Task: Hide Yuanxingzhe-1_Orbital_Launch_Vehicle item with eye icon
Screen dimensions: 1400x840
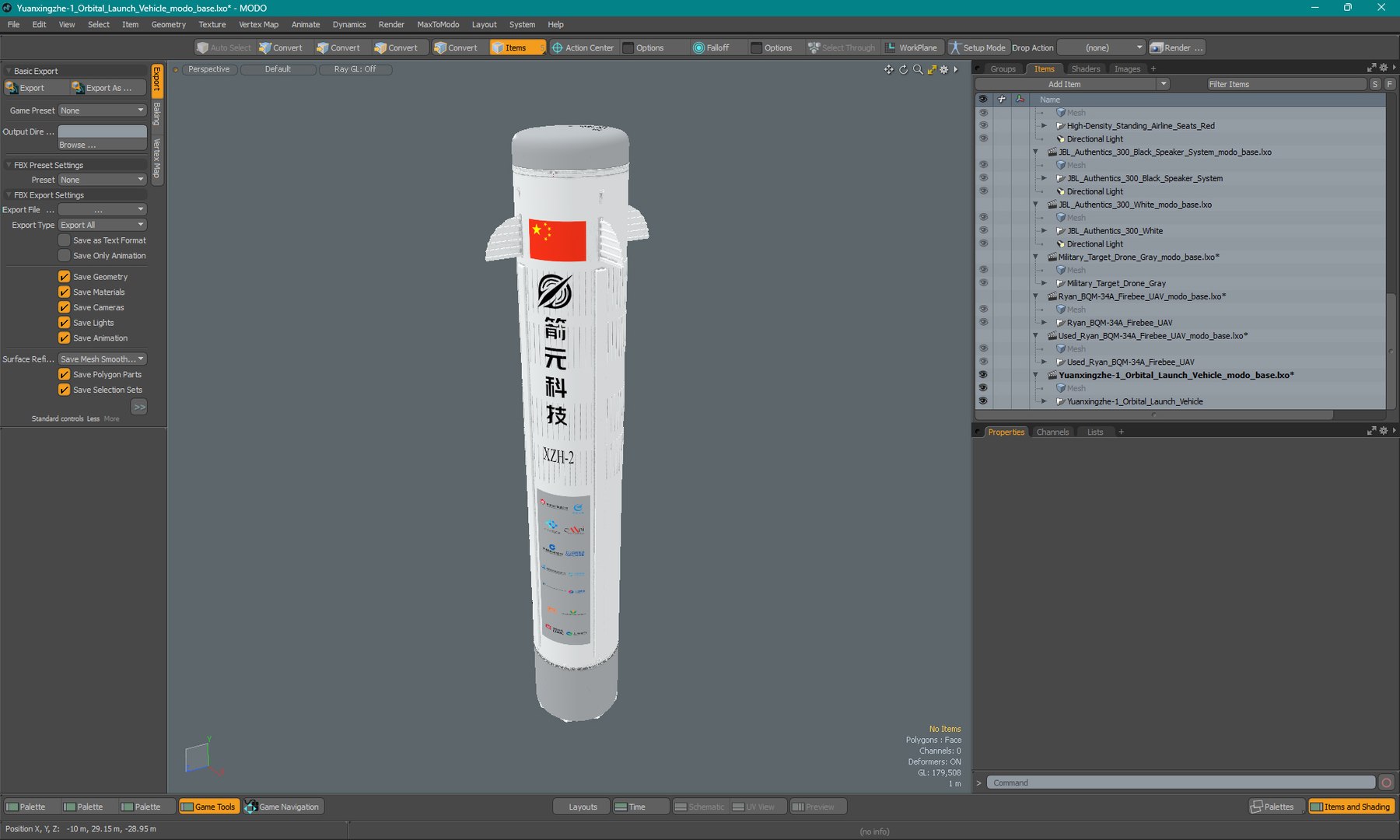Action: (x=983, y=401)
